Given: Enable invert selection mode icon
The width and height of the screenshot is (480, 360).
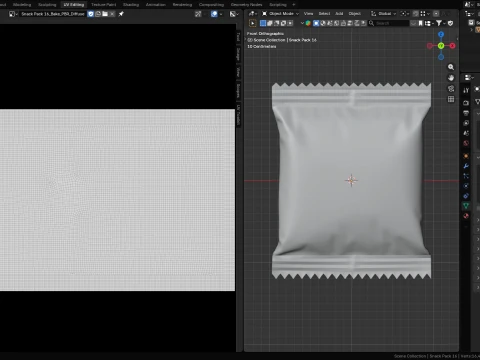Looking at the screenshot, I should (283, 23).
